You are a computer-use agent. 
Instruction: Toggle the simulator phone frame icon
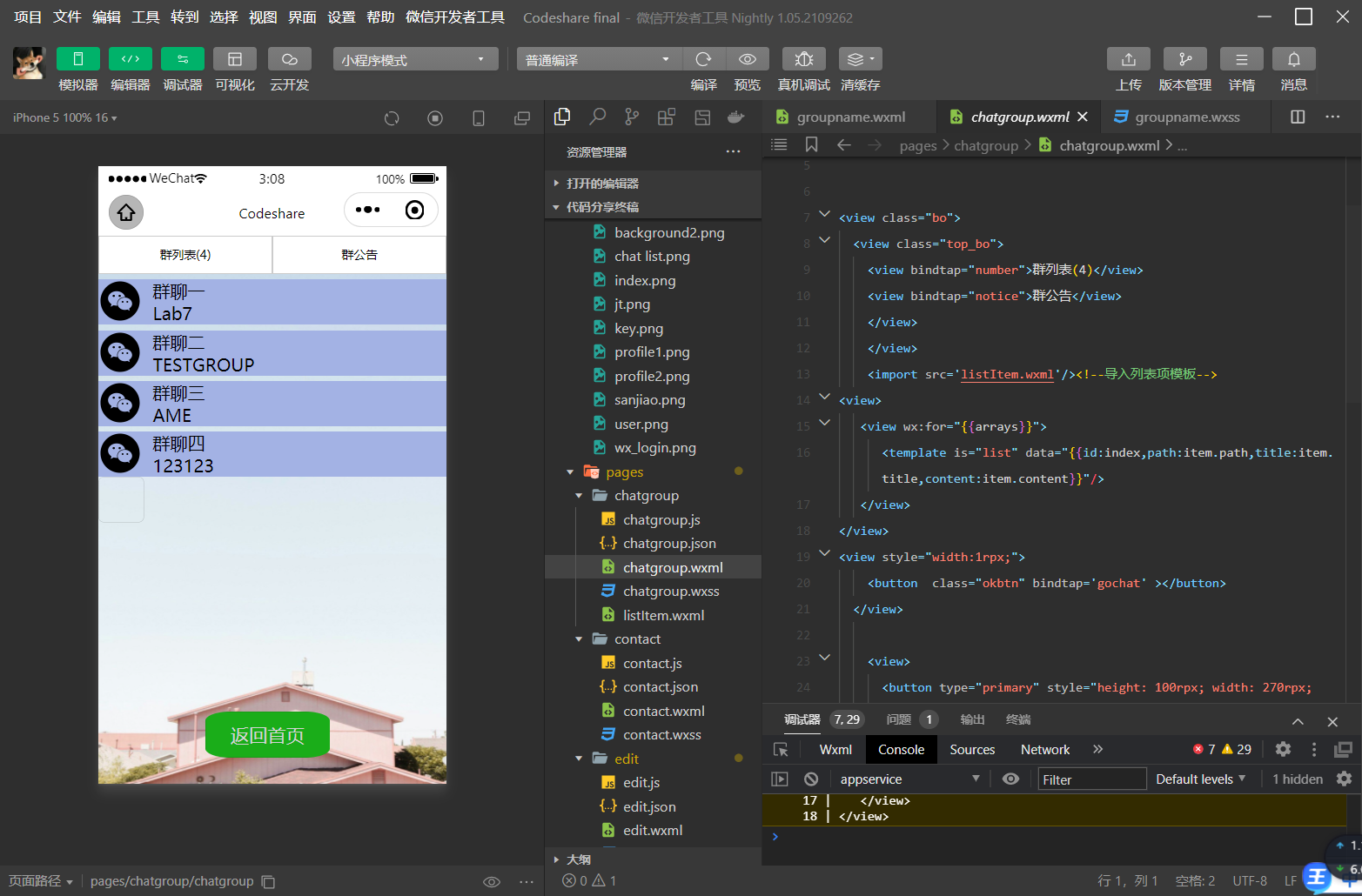pyautogui.click(x=479, y=118)
